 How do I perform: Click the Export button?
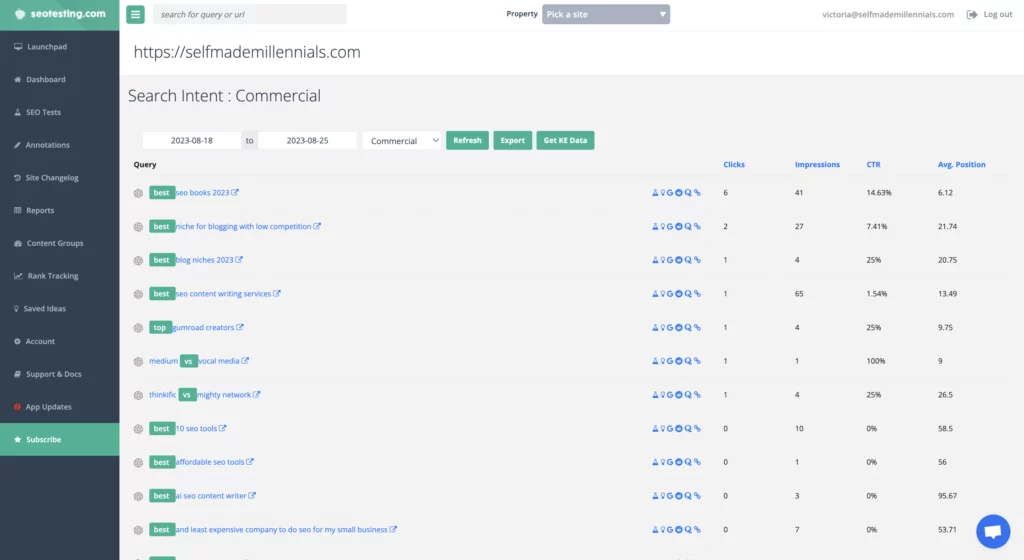tap(513, 140)
